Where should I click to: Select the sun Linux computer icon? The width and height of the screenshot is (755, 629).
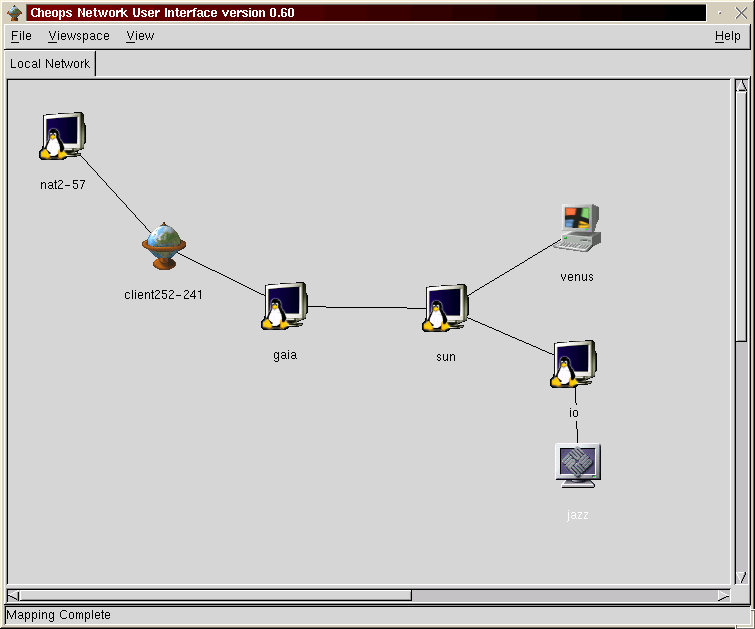click(x=445, y=308)
